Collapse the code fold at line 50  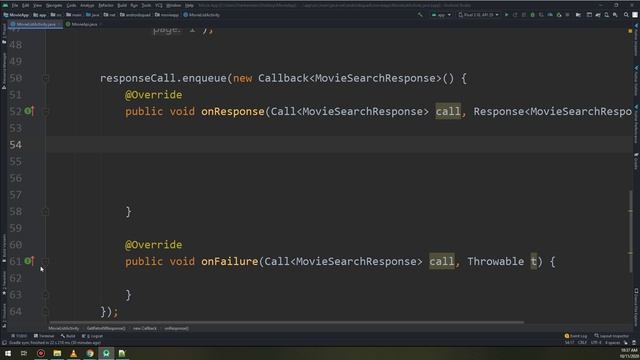(x=46, y=78)
